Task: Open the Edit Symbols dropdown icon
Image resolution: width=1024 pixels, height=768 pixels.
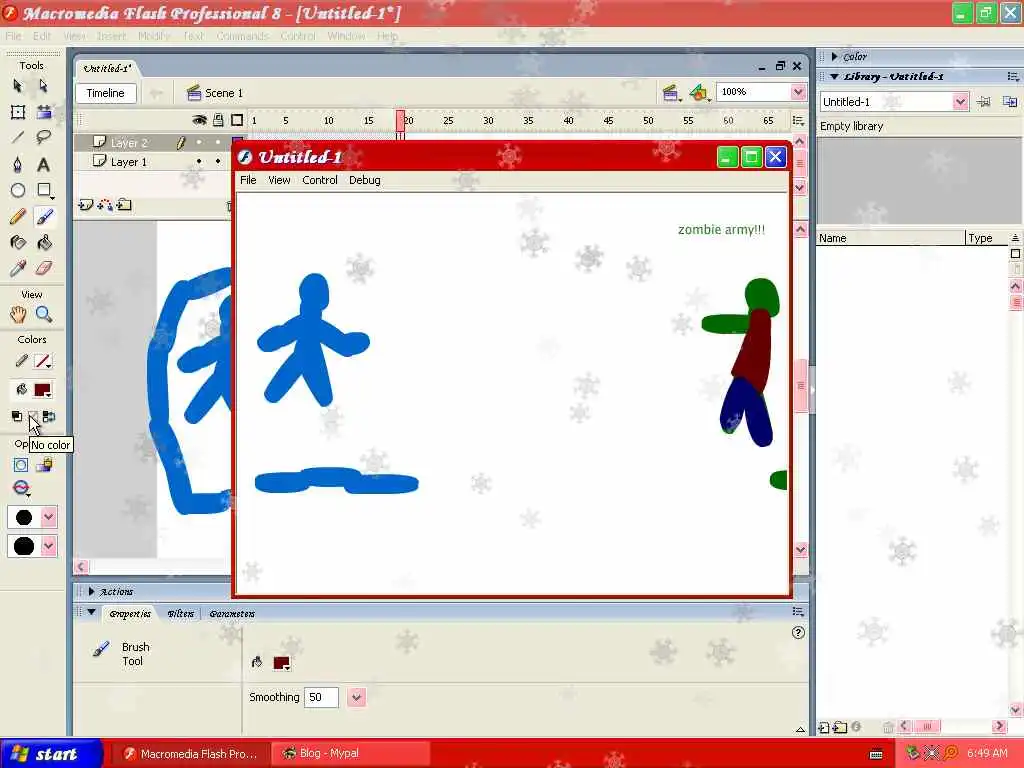Action: (699, 93)
